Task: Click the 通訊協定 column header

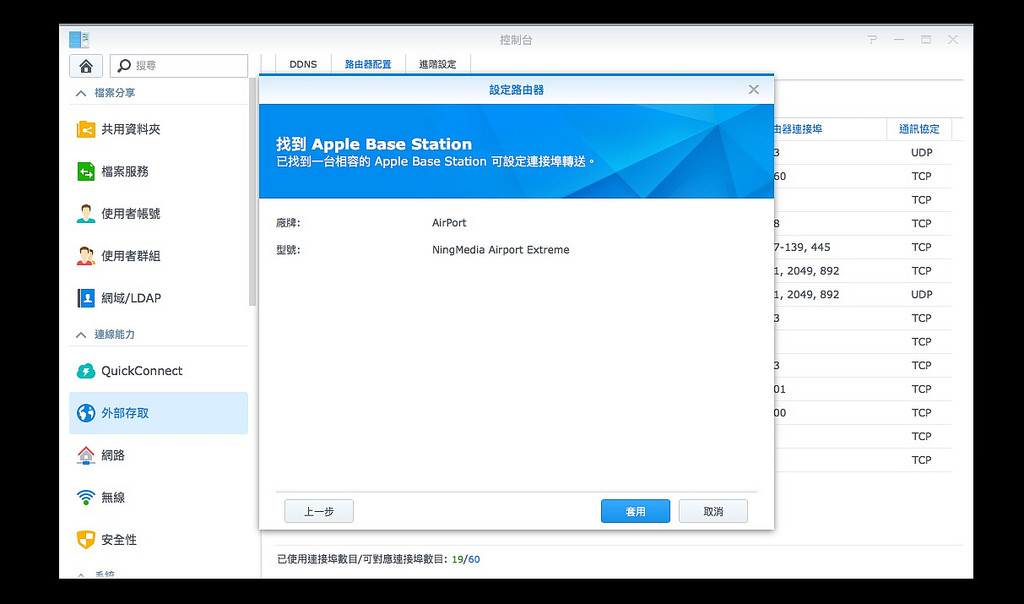Action: (x=919, y=129)
